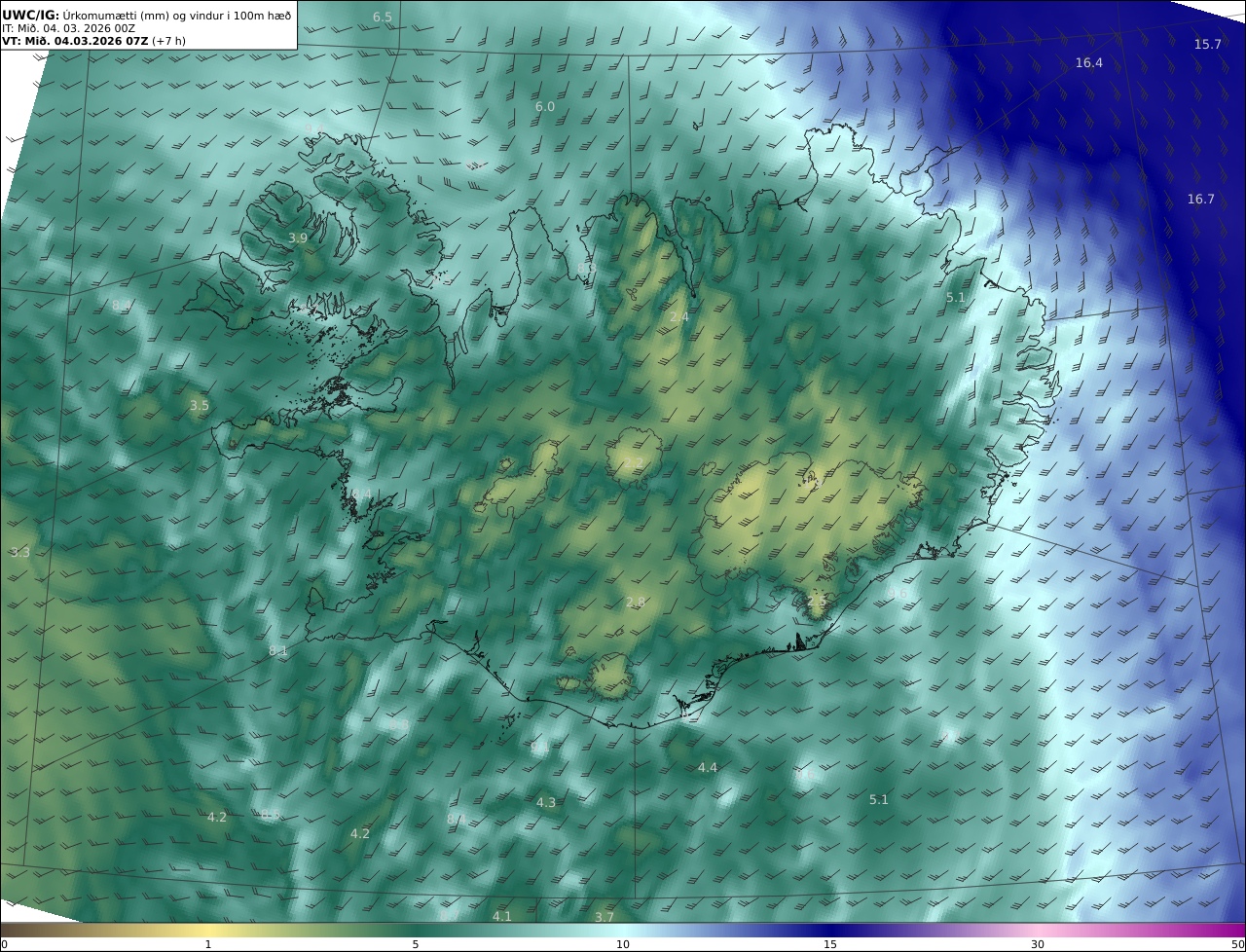Click the color scale tick label 30
This screenshot has width=1246, height=952.
point(1038,944)
